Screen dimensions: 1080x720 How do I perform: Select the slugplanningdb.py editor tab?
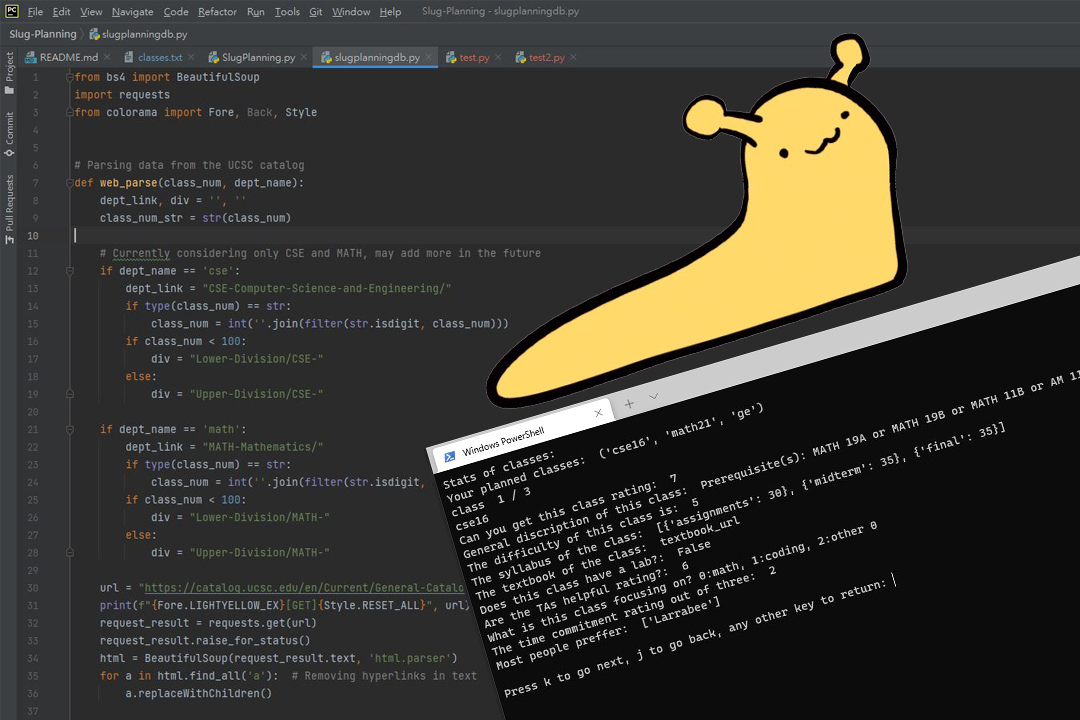pos(377,57)
